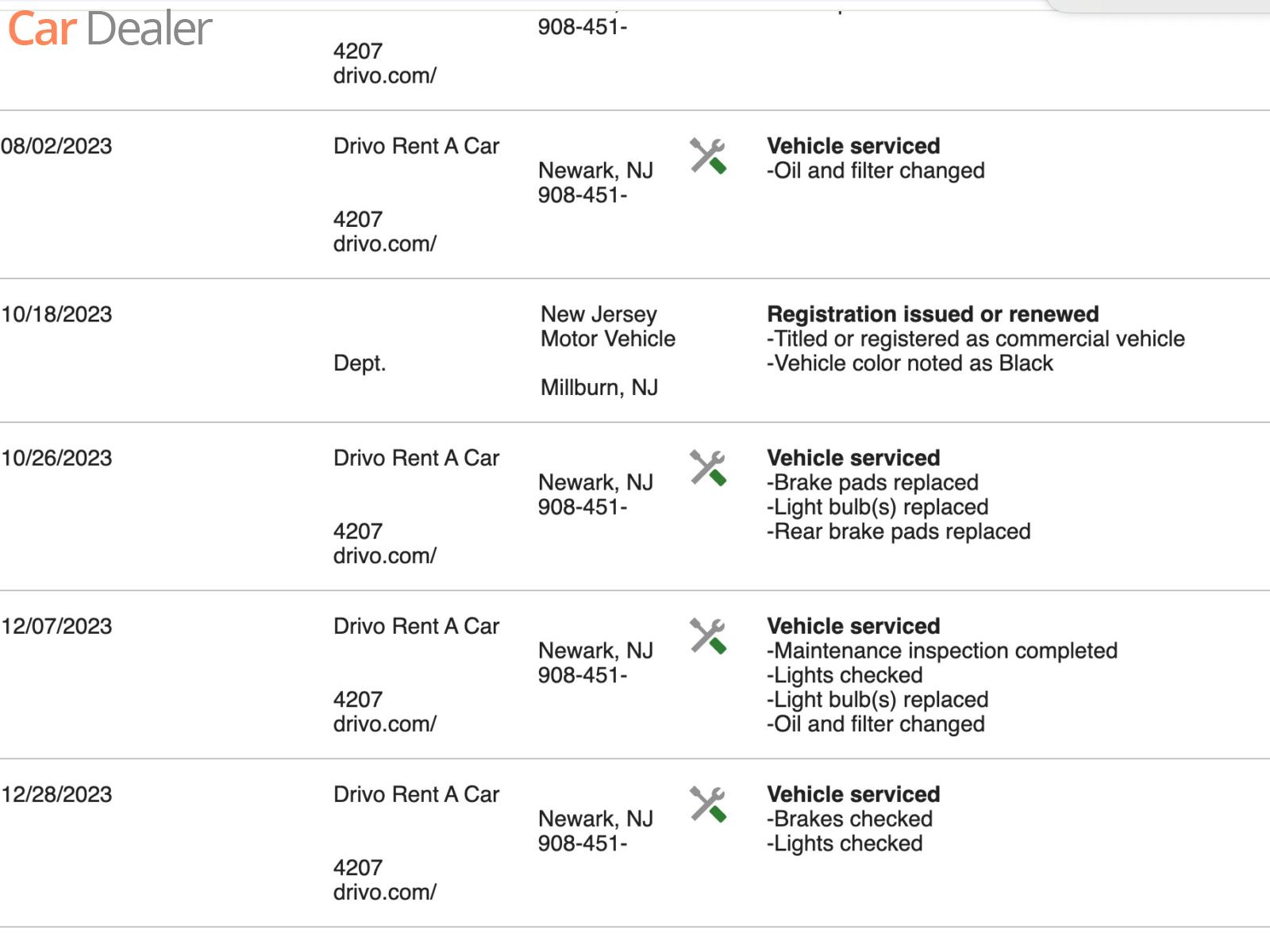This screenshot has width=1270, height=952.
Task: Open drivo.com link in 12/28/2023 entry
Action: click(385, 892)
